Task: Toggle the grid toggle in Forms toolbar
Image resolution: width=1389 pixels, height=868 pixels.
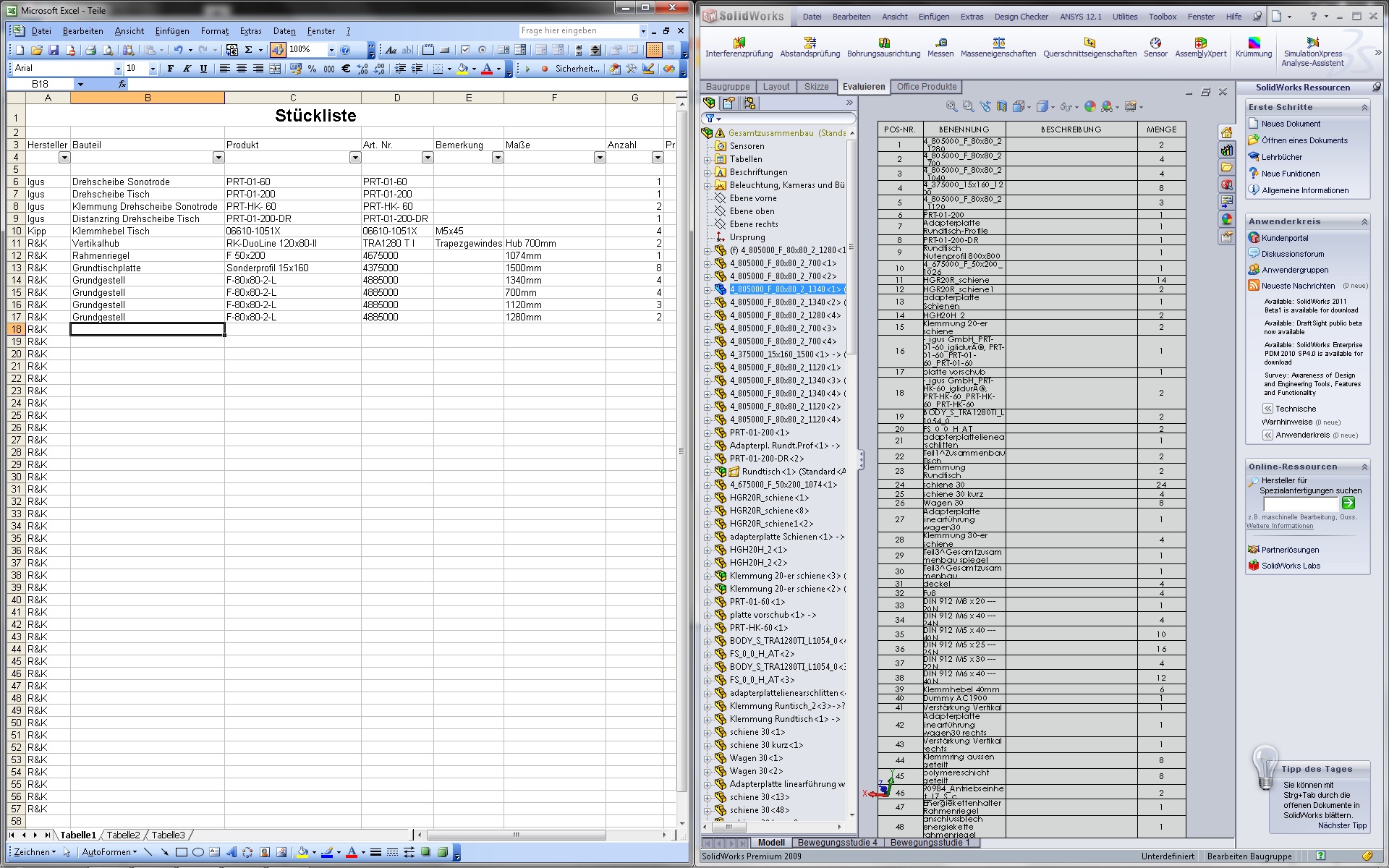Action: tap(654, 50)
